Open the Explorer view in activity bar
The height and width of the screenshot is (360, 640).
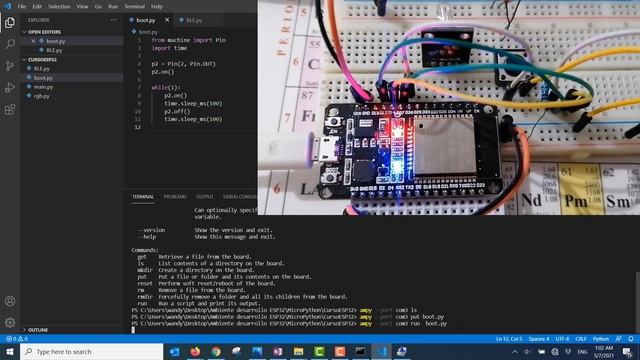pos(10,22)
